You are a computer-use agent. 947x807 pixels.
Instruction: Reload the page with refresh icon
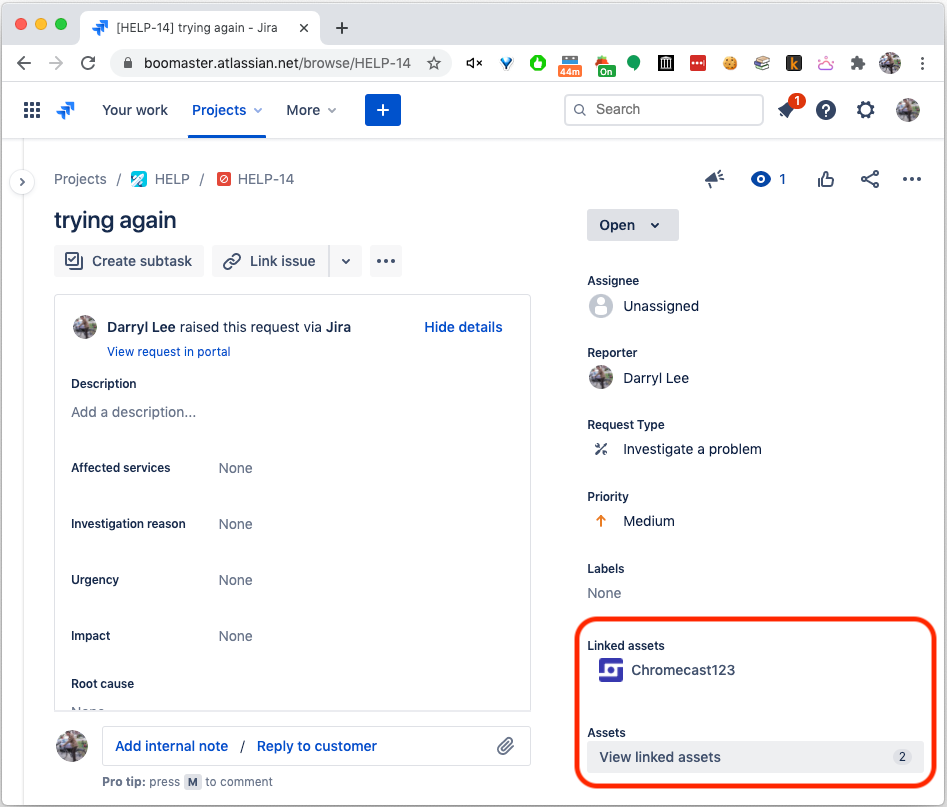(88, 63)
